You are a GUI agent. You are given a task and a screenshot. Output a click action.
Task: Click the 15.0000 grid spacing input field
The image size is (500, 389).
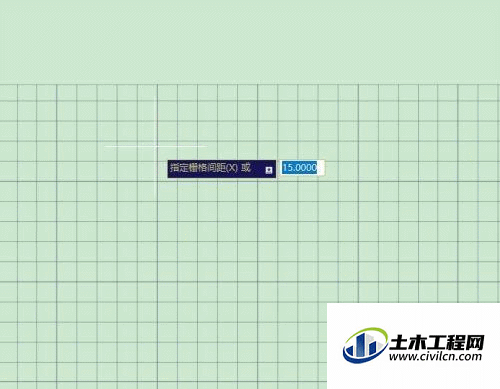pyautogui.click(x=302, y=167)
